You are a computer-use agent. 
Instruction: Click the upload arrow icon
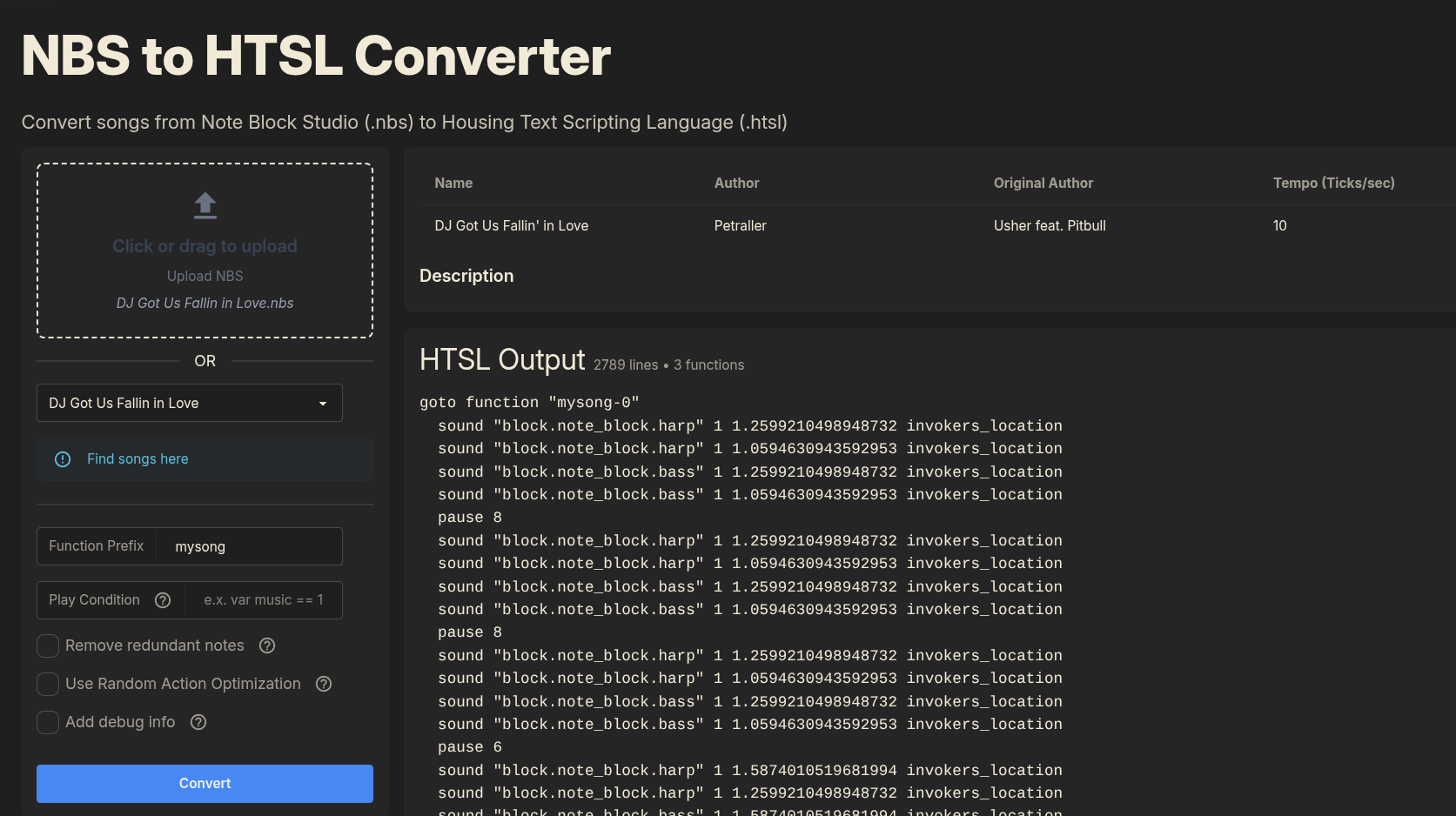click(x=205, y=205)
